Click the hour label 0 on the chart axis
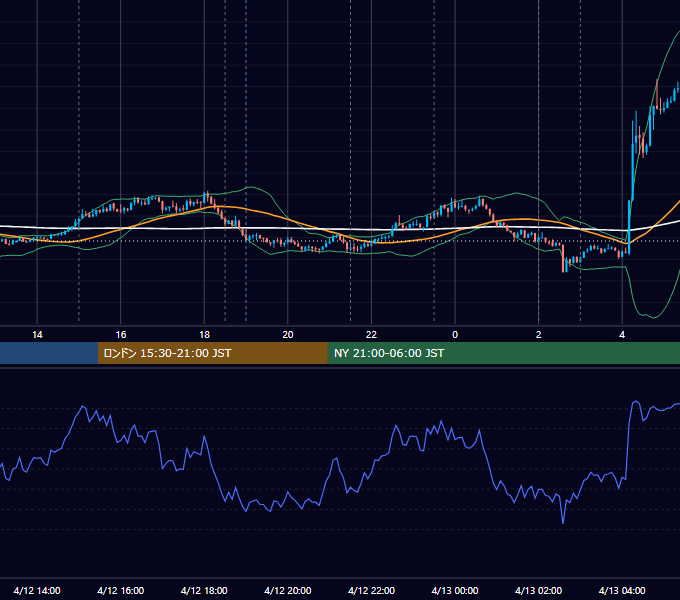Viewport: 680px width, 600px height. click(455, 335)
